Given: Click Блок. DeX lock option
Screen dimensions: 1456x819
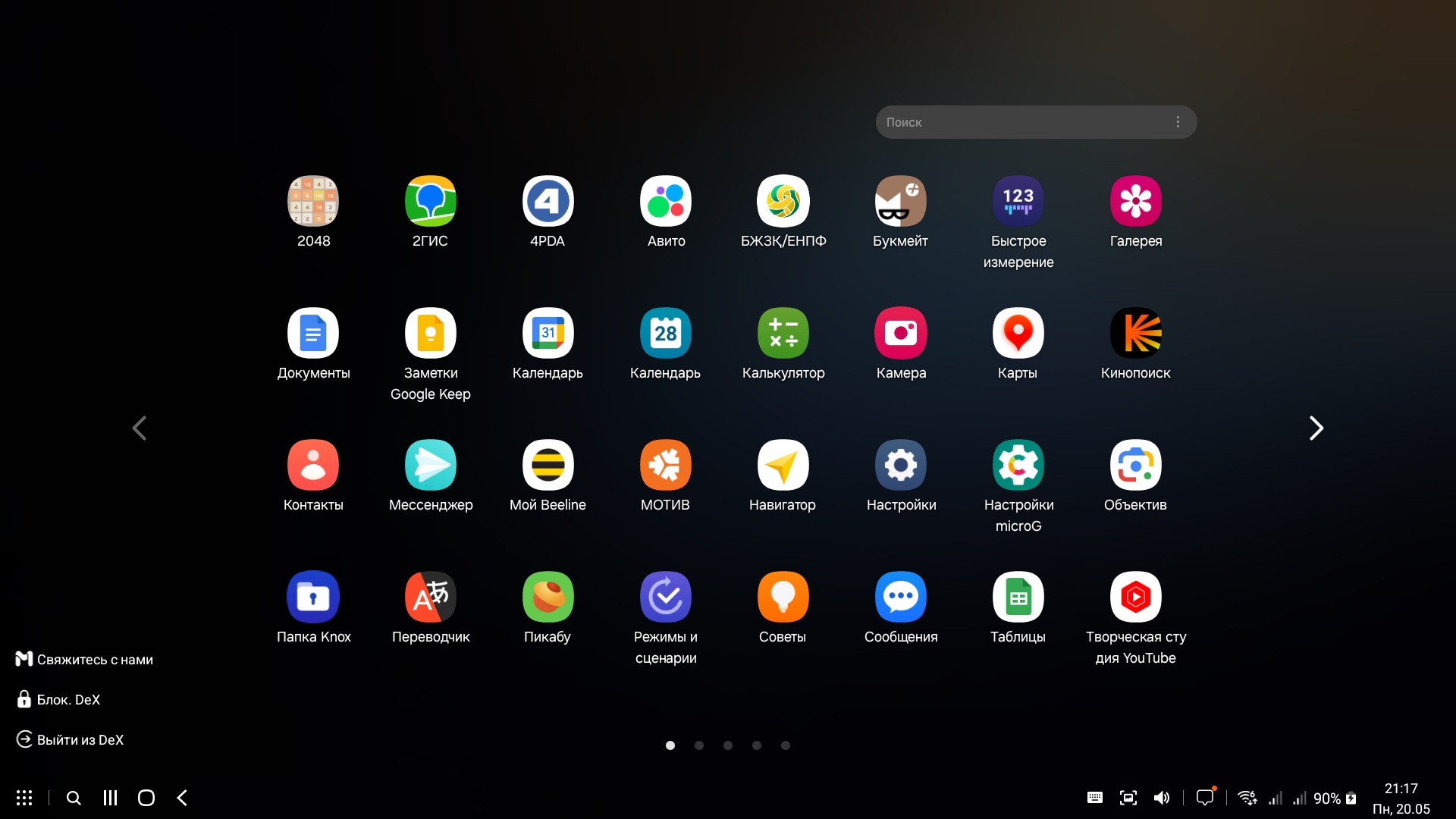Looking at the screenshot, I should (58, 700).
